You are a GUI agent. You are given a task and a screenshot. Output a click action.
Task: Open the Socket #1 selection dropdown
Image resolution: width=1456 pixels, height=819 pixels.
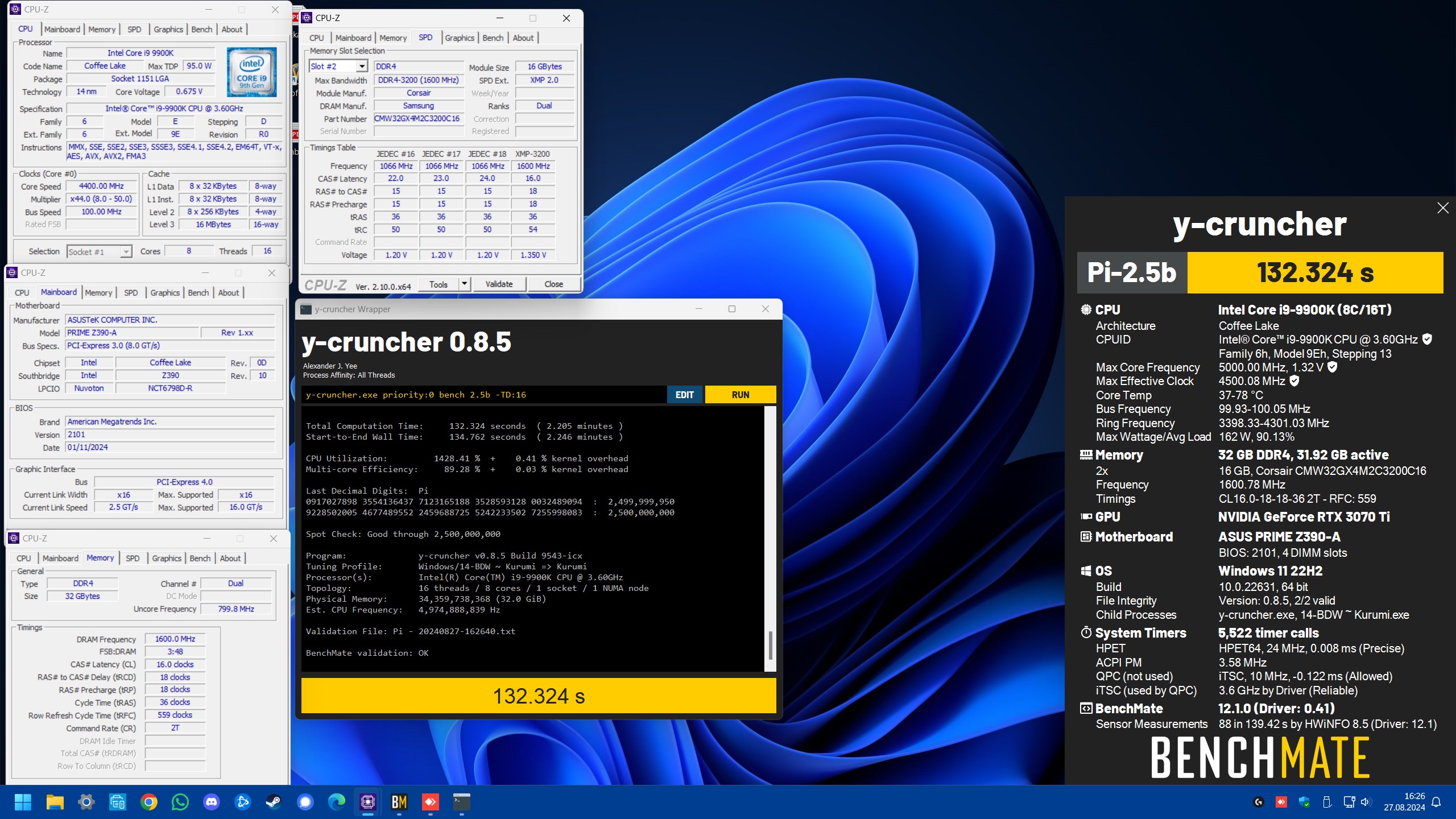click(x=126, y=251)
